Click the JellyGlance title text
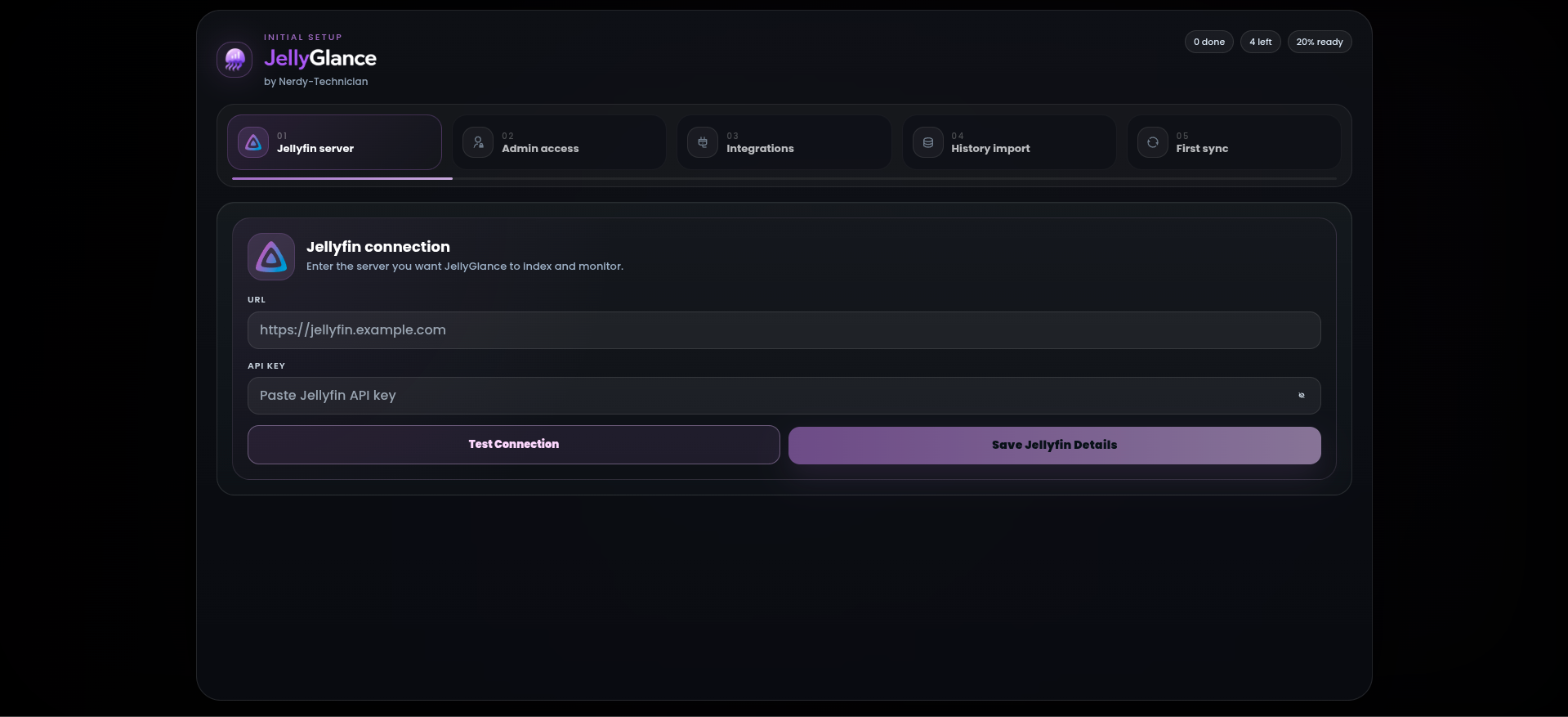The width and height of the screenshot is (1568, 717). 320,58
